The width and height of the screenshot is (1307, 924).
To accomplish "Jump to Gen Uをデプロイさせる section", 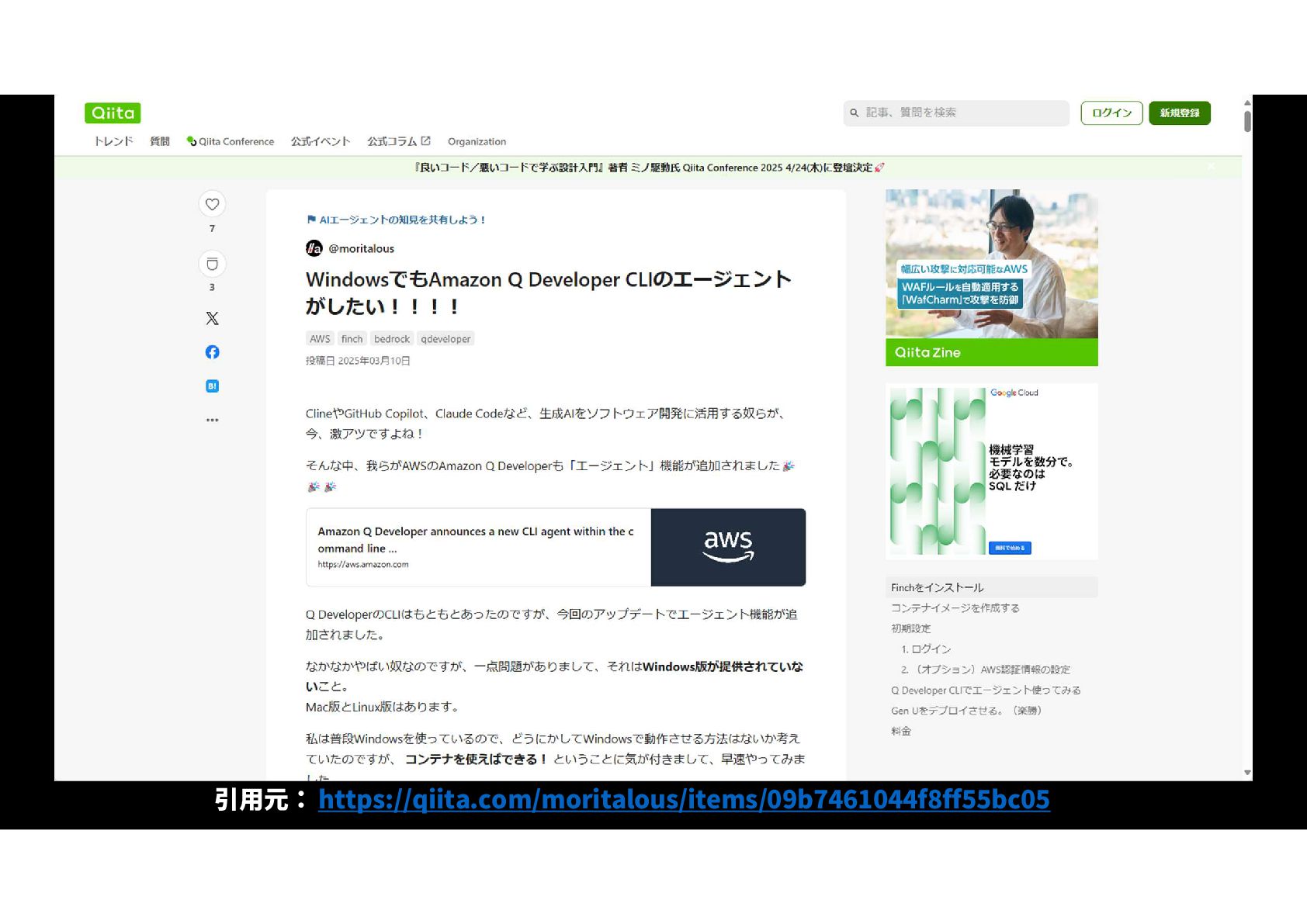I will [x=966, y=710].
